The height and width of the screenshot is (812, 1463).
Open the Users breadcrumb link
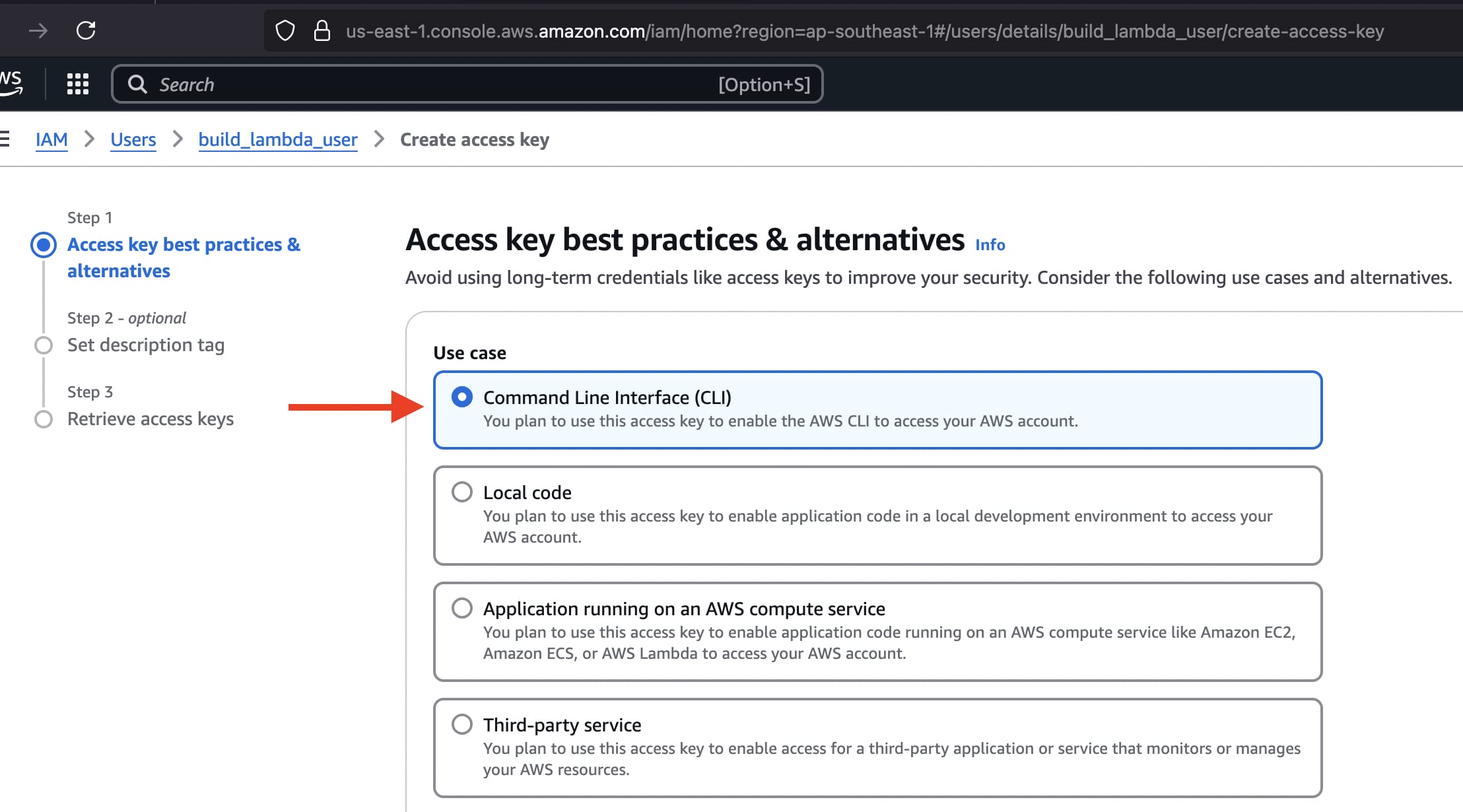click(133, 139)
